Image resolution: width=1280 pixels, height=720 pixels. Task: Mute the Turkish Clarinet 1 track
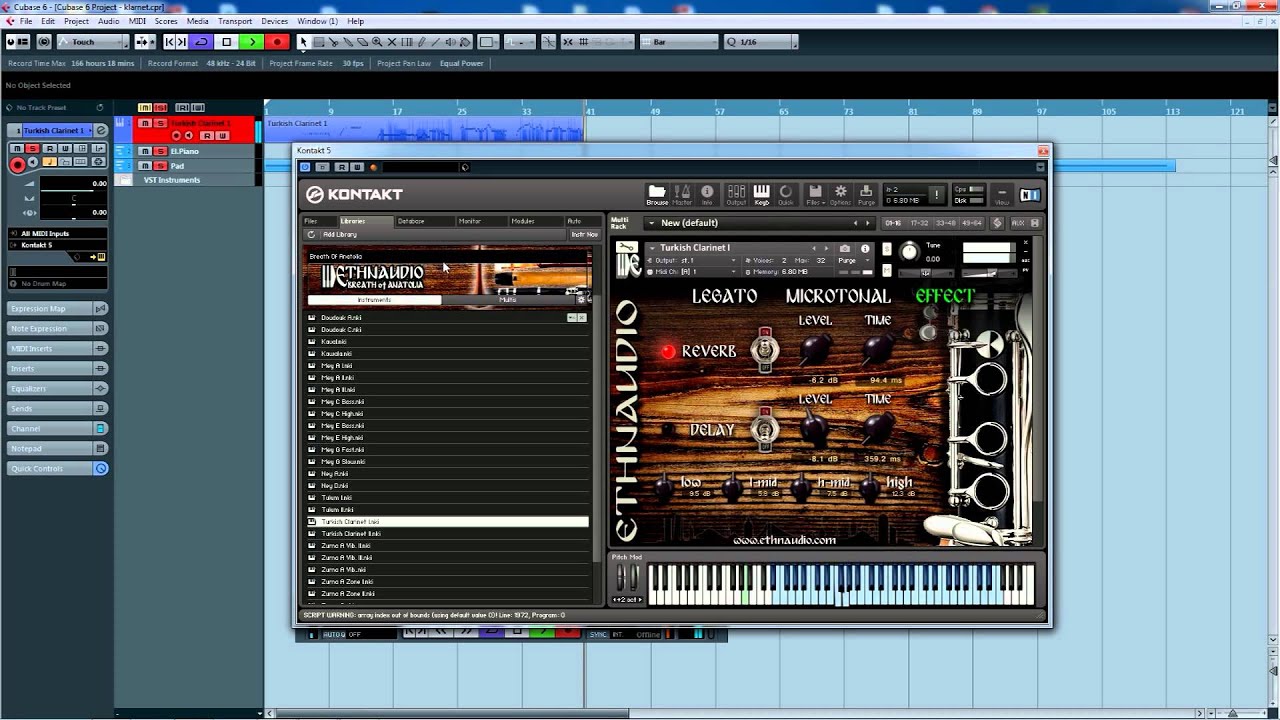[x=145, y=123]
